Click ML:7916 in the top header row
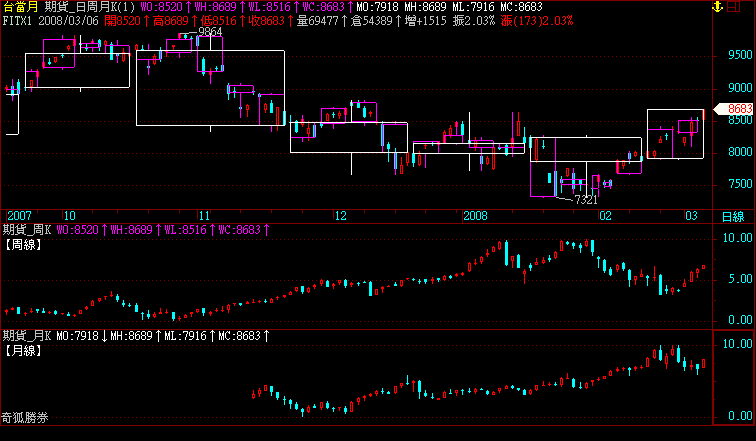756x441 pixels. click(x=473, y=7)
